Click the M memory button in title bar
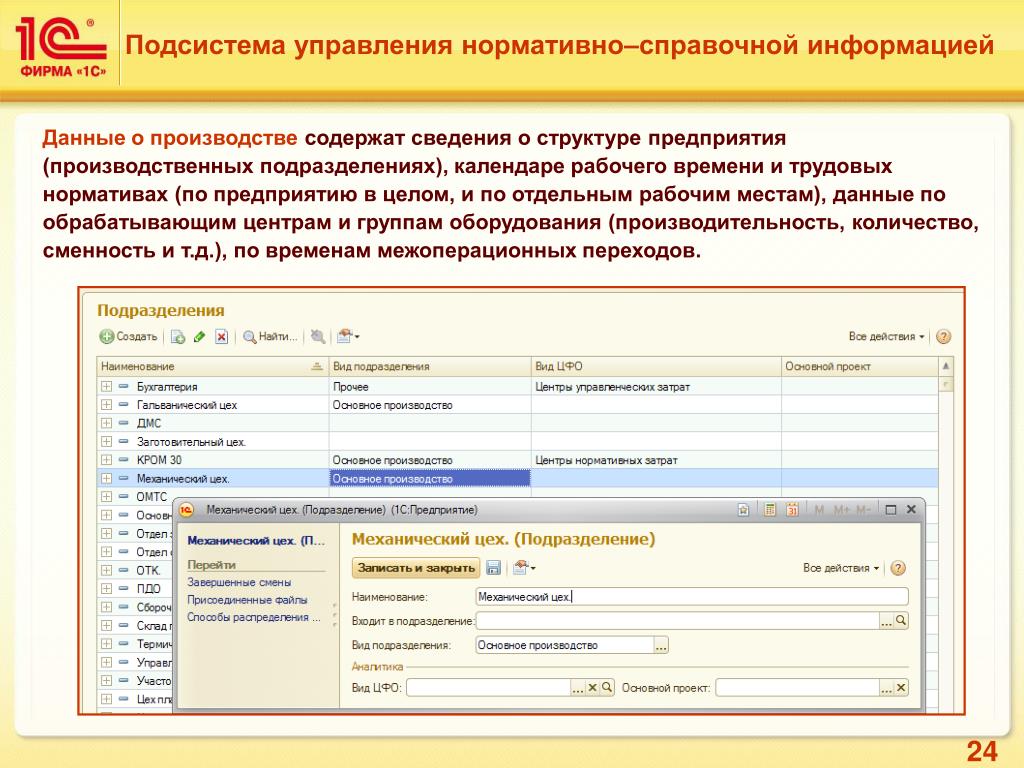This screenshot has height=768, width=1024. point(819,510)
